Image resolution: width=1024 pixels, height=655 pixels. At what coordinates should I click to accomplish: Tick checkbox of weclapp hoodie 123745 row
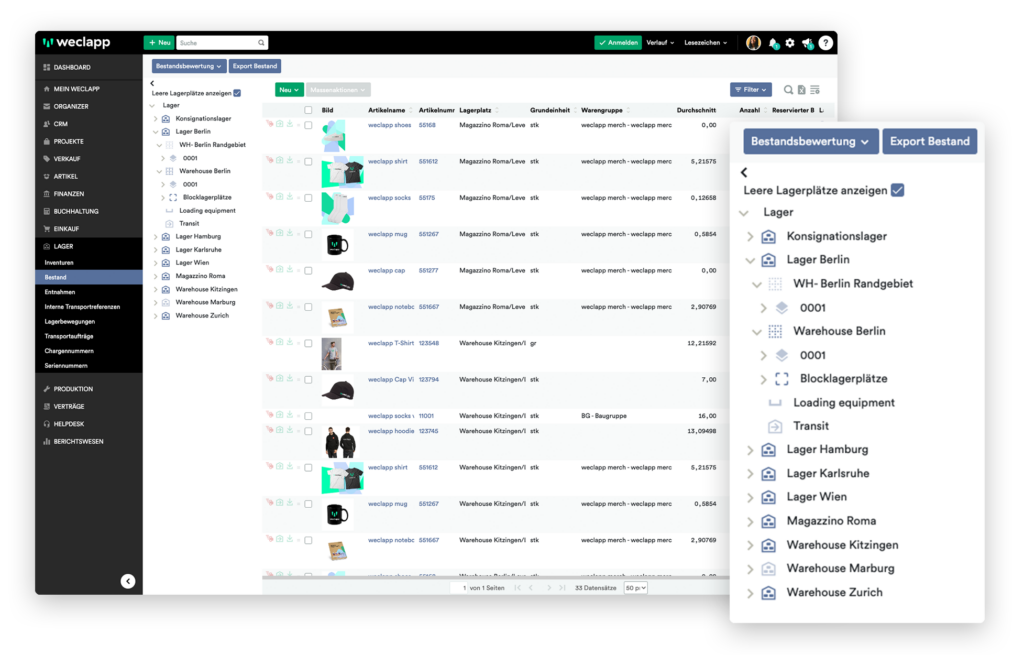[308, 431]
